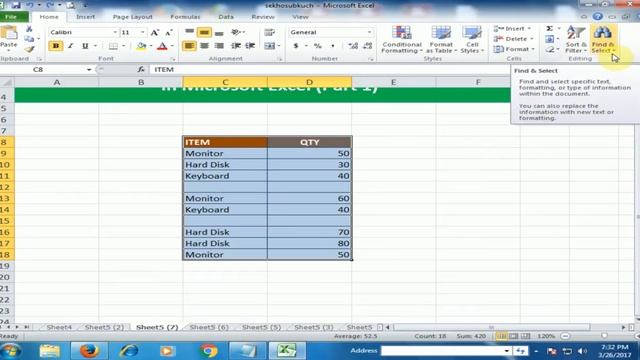Click the Excel Help question mark icon

coord(598,16)
